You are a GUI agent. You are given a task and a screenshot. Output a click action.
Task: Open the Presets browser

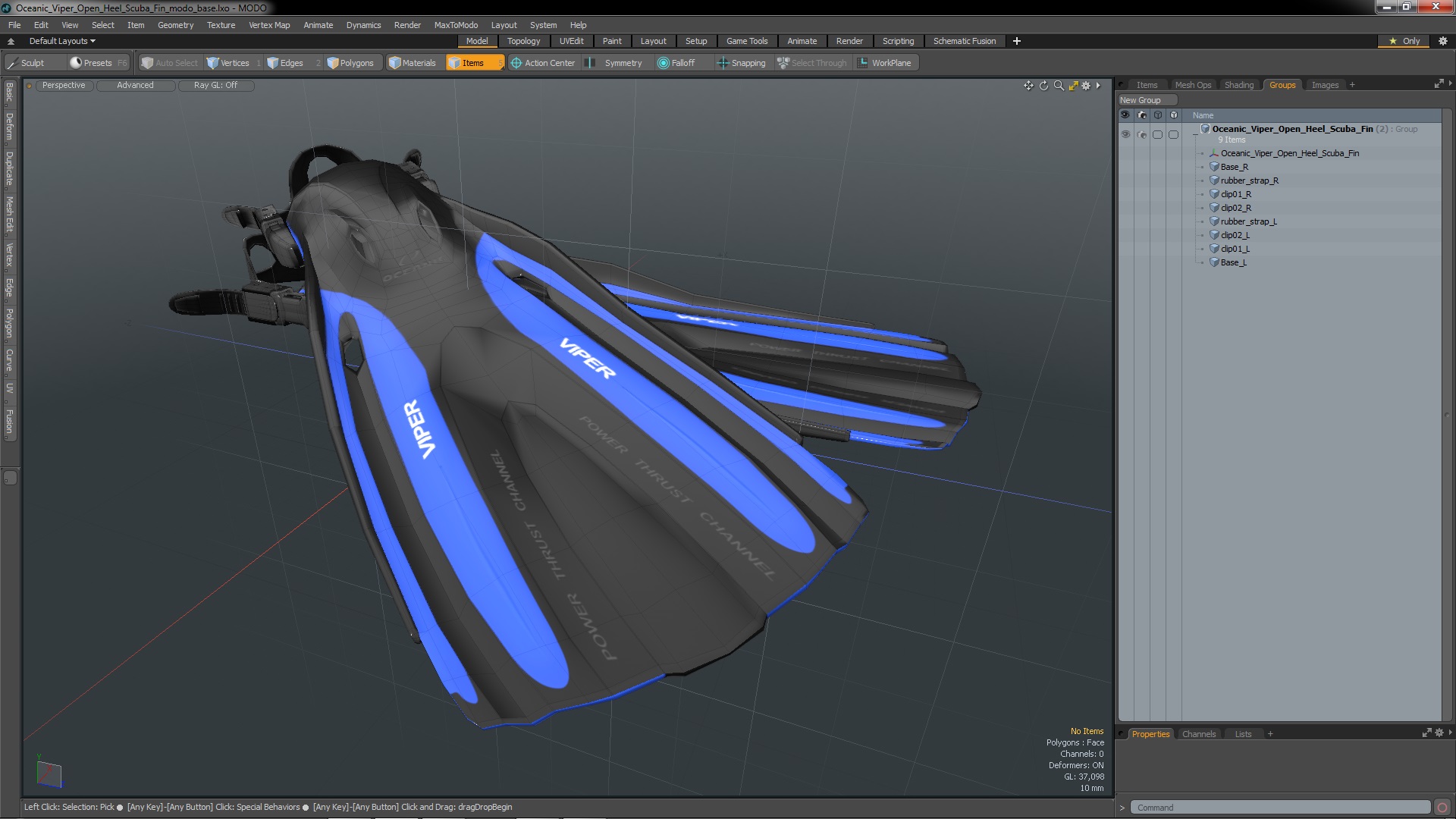coord(98,63)
